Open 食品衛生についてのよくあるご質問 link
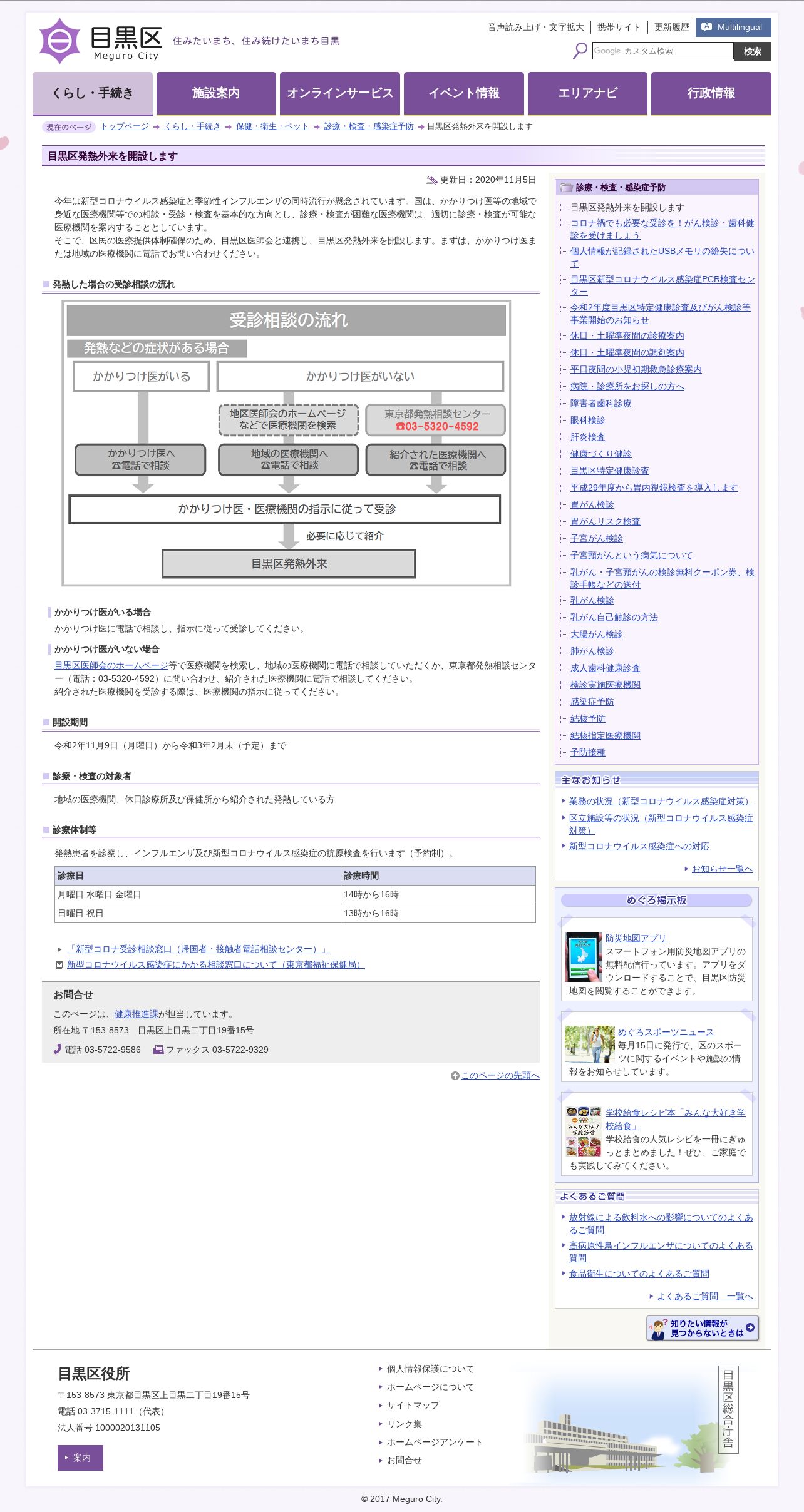 point(639,1274)
